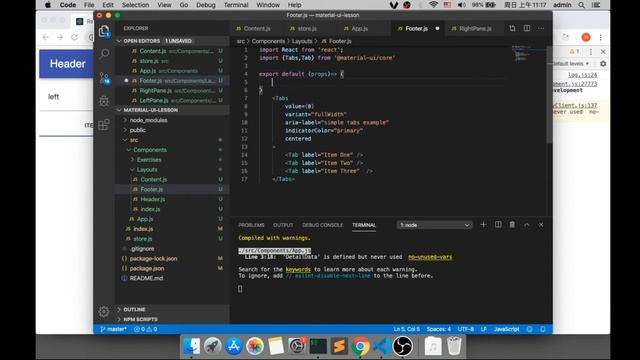The height and width of the screenshot is (360, 640).
Task: Open OBS from the Dock
Action: point(402,347)
